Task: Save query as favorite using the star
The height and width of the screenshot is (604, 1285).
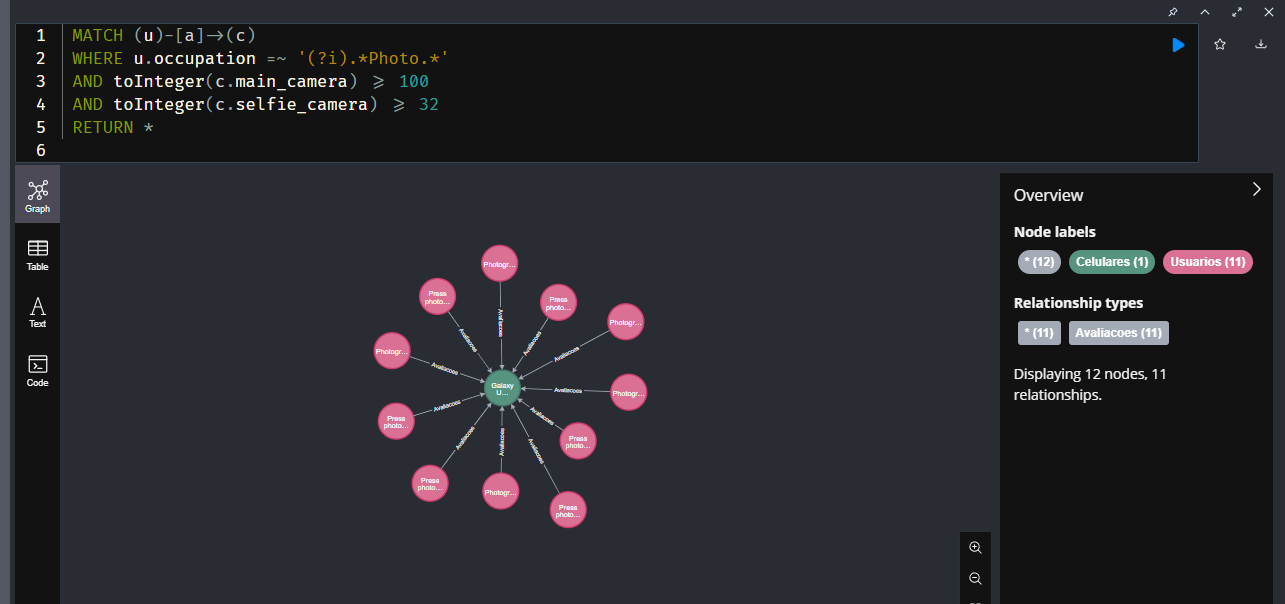Action: pyautogui.click(x=1220, y=44)
